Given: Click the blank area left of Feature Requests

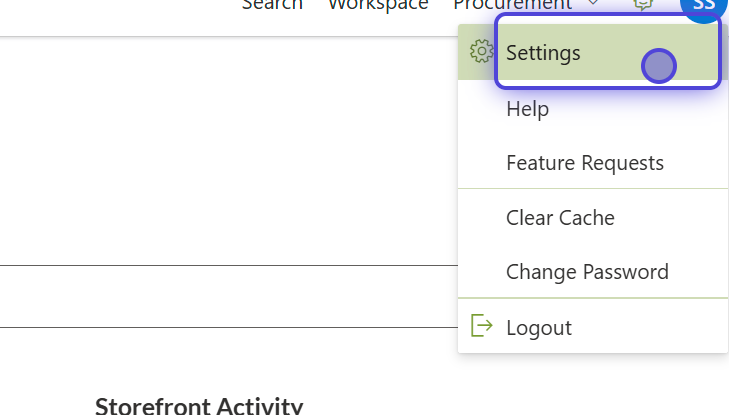Looking at the screenshot, I should click(482, 163).
